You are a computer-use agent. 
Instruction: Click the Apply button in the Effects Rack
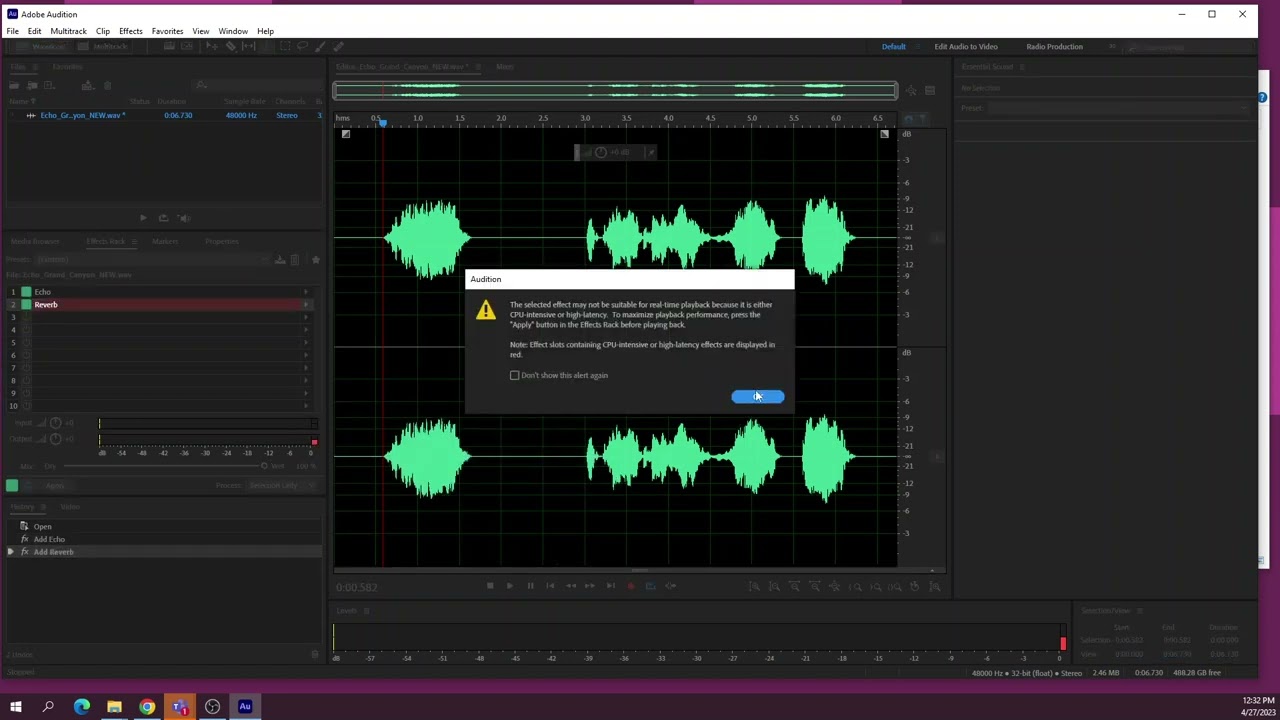pos(54,486)
